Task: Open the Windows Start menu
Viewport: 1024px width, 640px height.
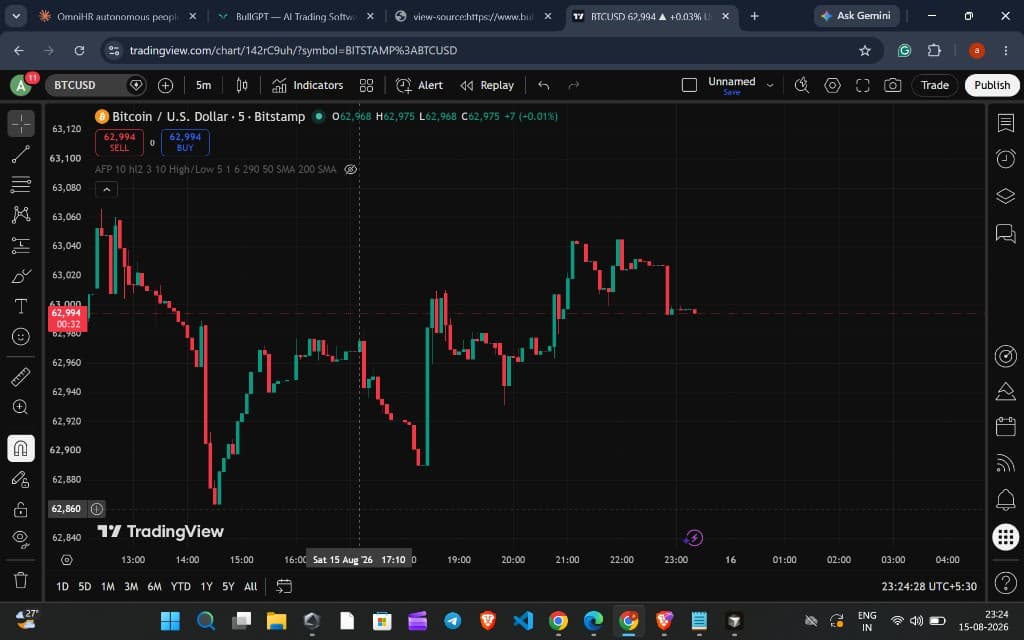Action: click(x=170, y=620)
